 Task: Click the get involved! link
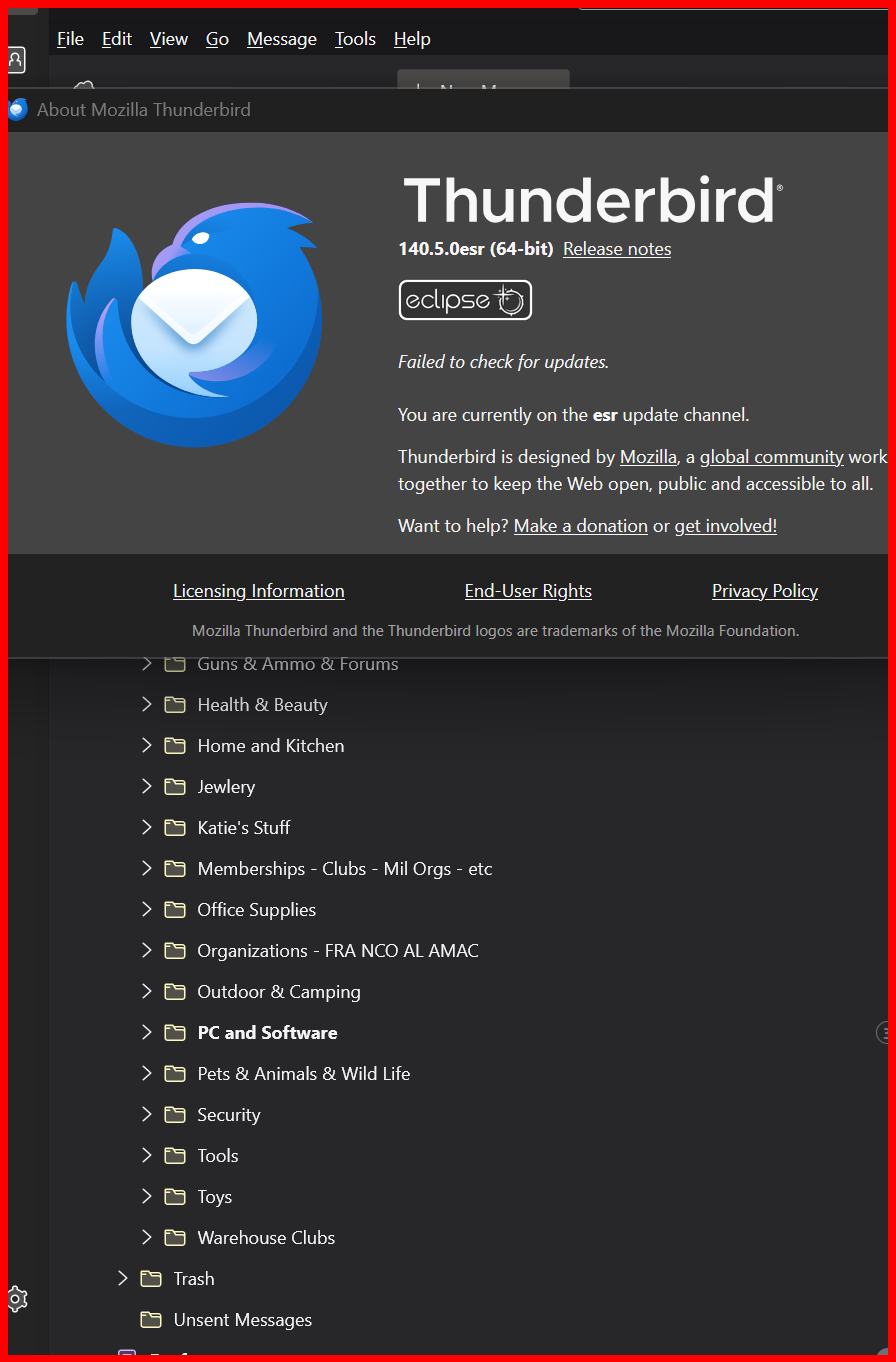(x=726, y=526)
